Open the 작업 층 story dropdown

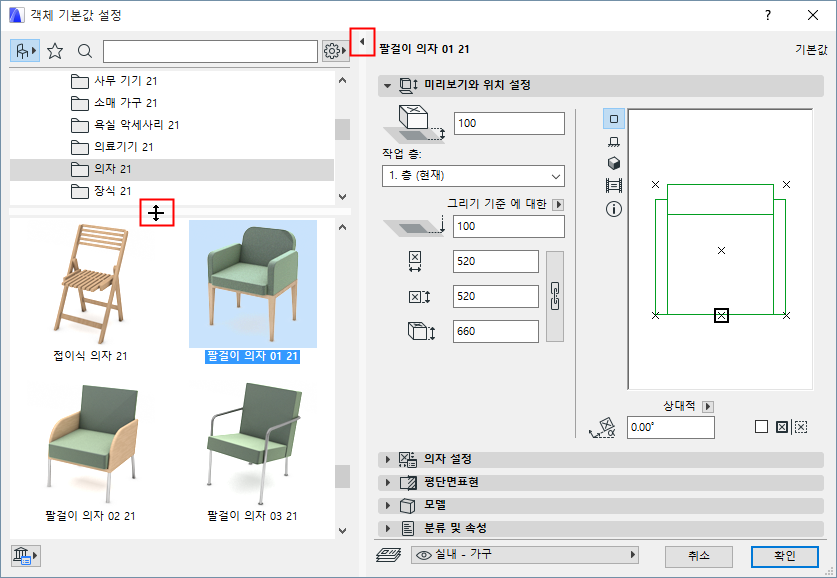tap(473, 176)
